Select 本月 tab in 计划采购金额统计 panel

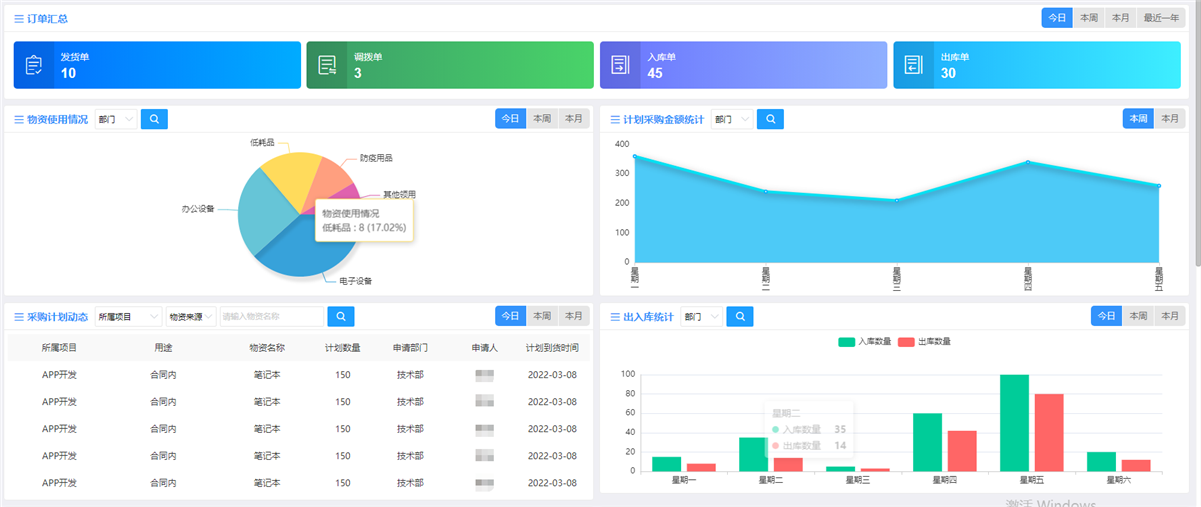point(1170,118)
